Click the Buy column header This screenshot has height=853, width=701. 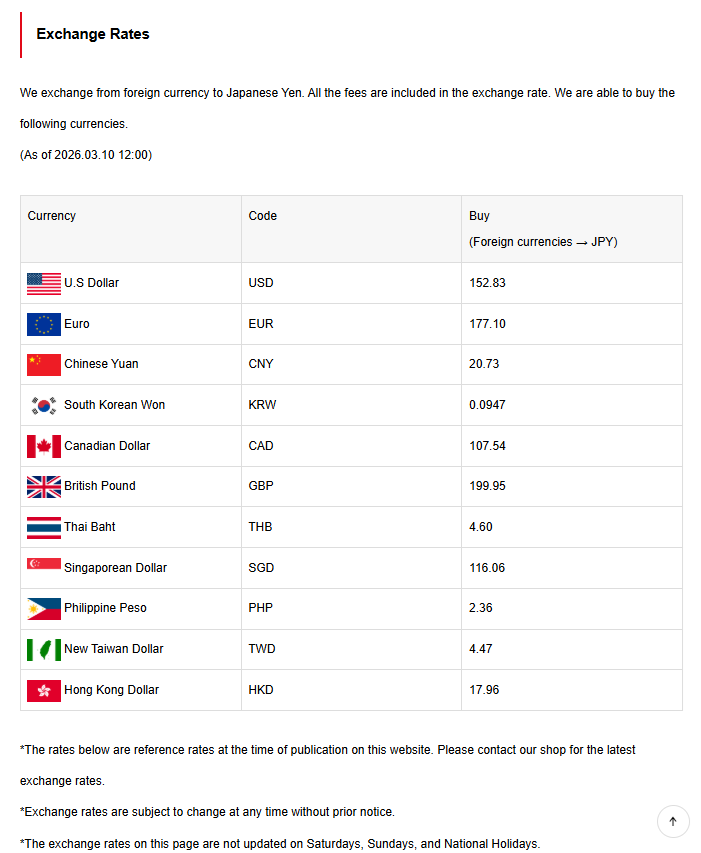pos(480,216)
